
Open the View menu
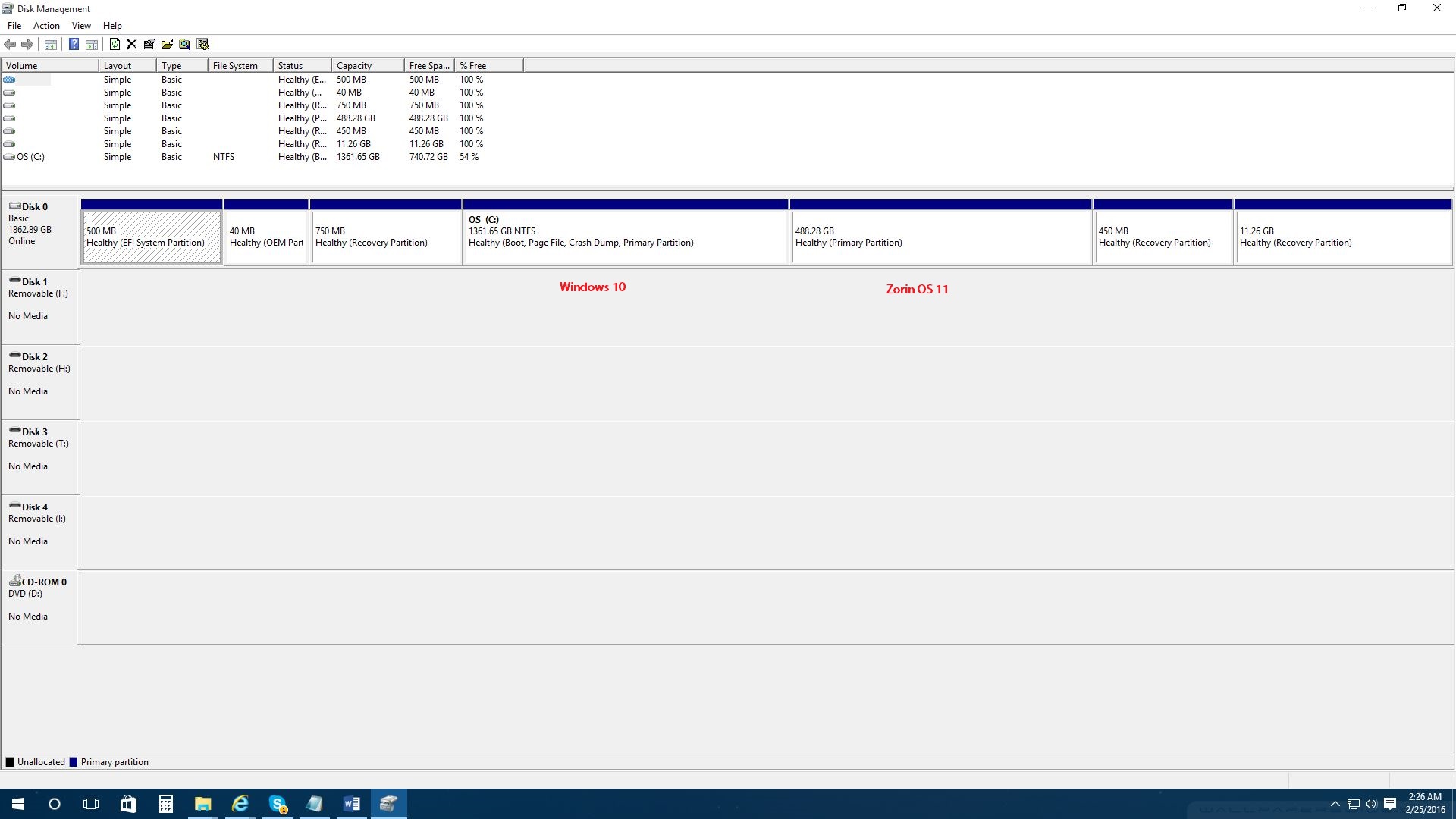coord(81,25)
